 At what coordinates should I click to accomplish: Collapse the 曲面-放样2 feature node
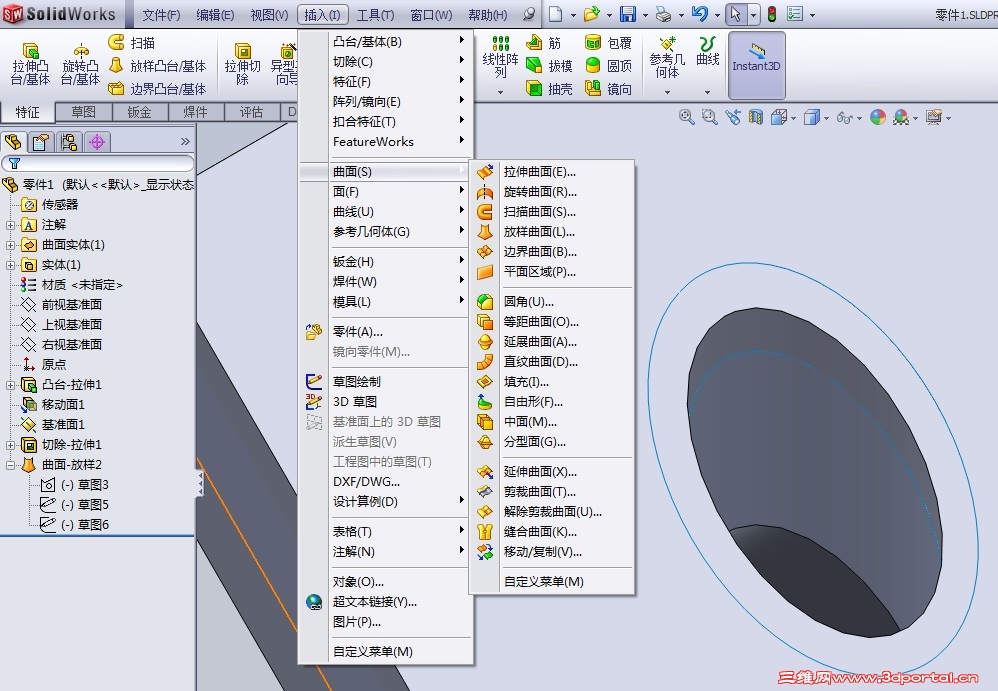(10, 465)
